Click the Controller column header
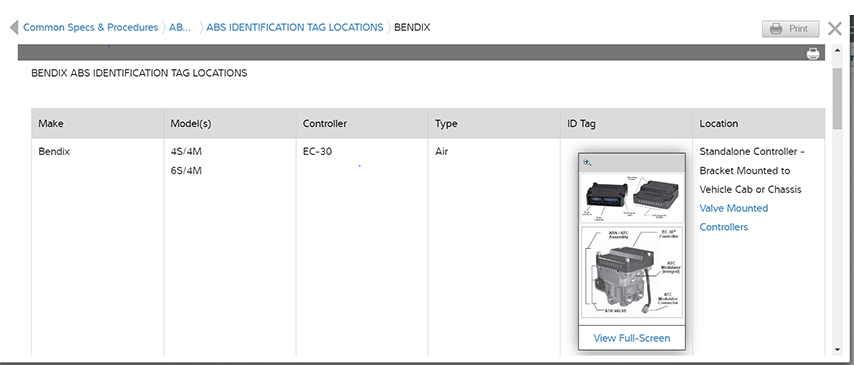Image resolution: width=854 pixels, height=365 pixels. pyautogui.click(x=362, y=124)
